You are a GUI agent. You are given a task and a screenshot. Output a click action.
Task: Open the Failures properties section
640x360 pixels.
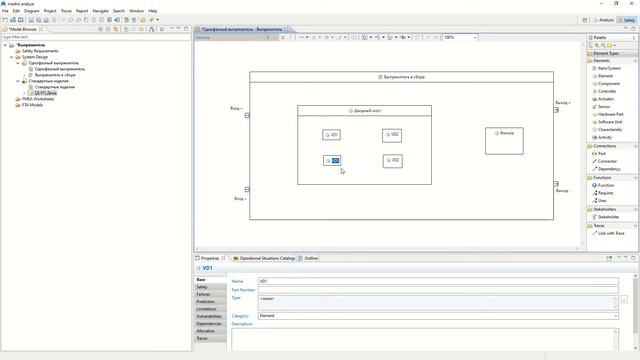coord(210,294)
